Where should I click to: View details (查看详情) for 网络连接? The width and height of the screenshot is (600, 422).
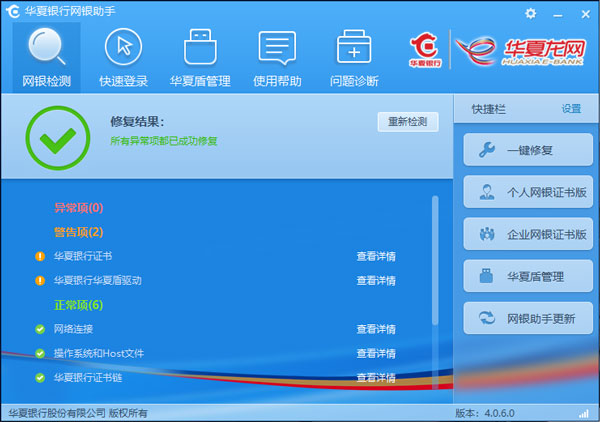[376, 329]
